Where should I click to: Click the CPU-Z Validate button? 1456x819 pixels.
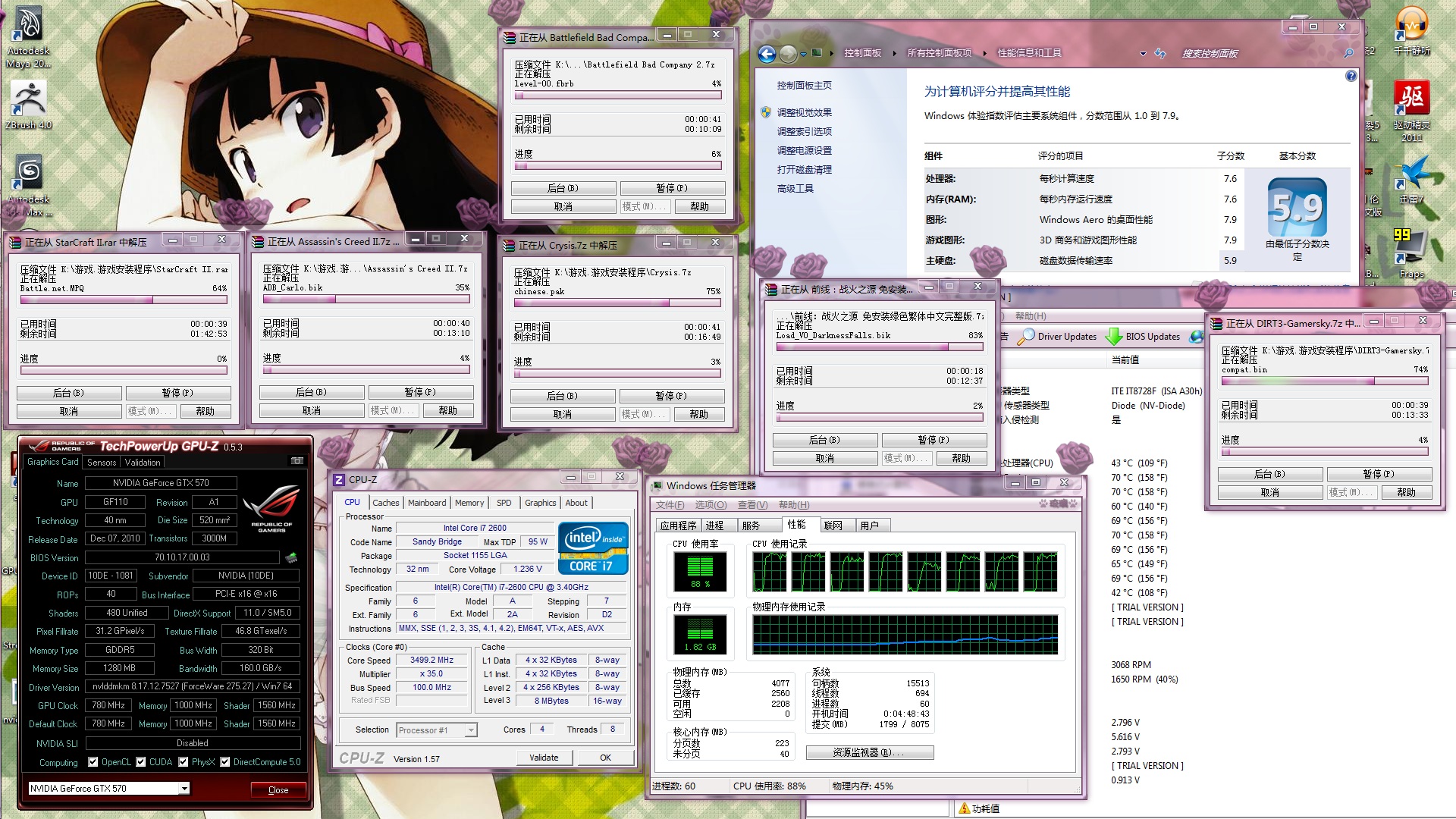pyautogui.click(x=544, y=758)
